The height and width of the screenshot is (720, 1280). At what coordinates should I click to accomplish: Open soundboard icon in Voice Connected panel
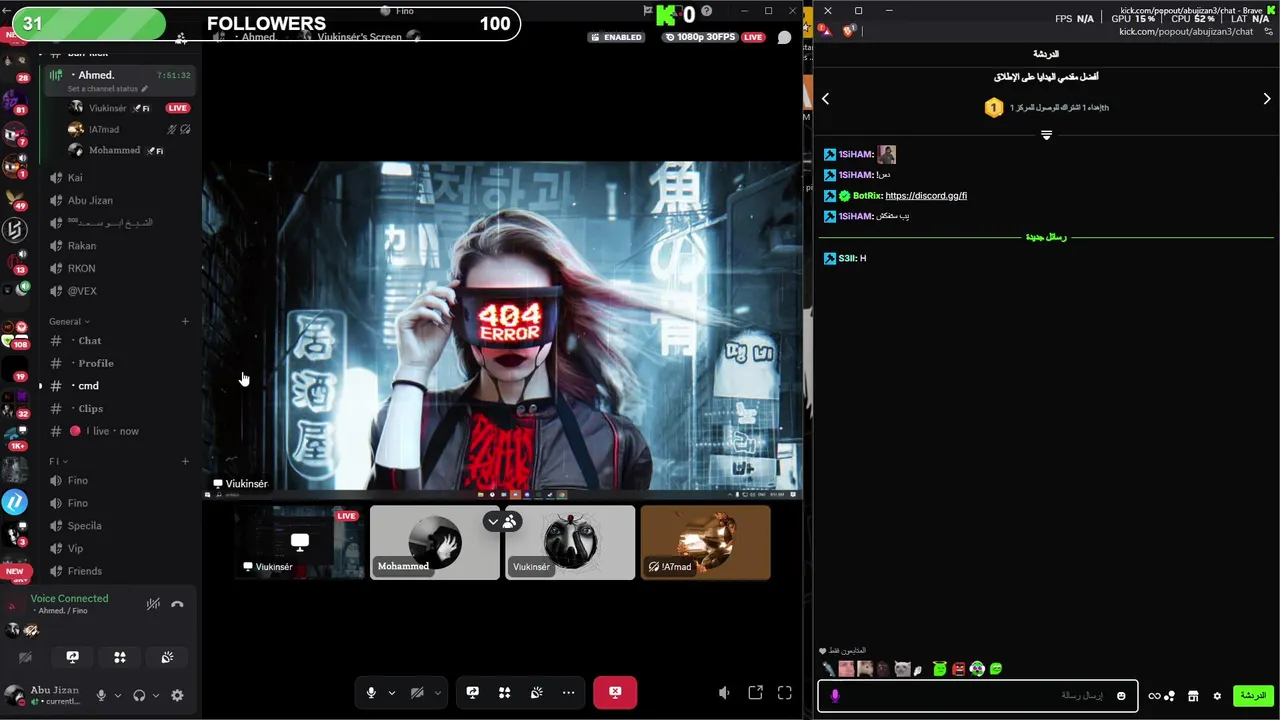click(x=167, y=657)
